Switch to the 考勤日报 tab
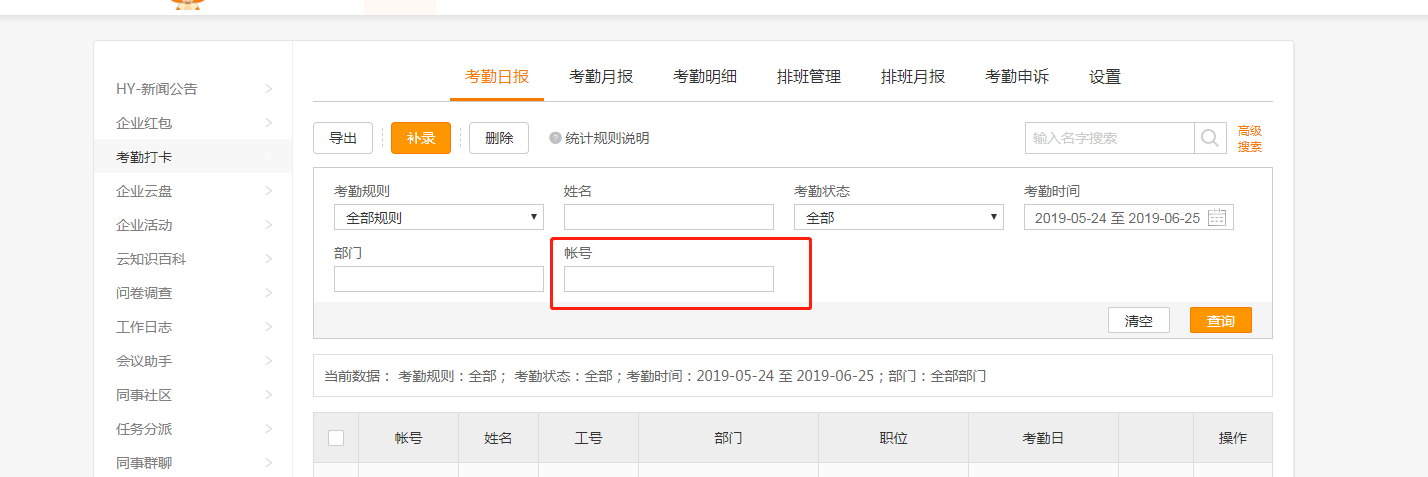The image size is (1428, 477). click(x=497, y=77)
